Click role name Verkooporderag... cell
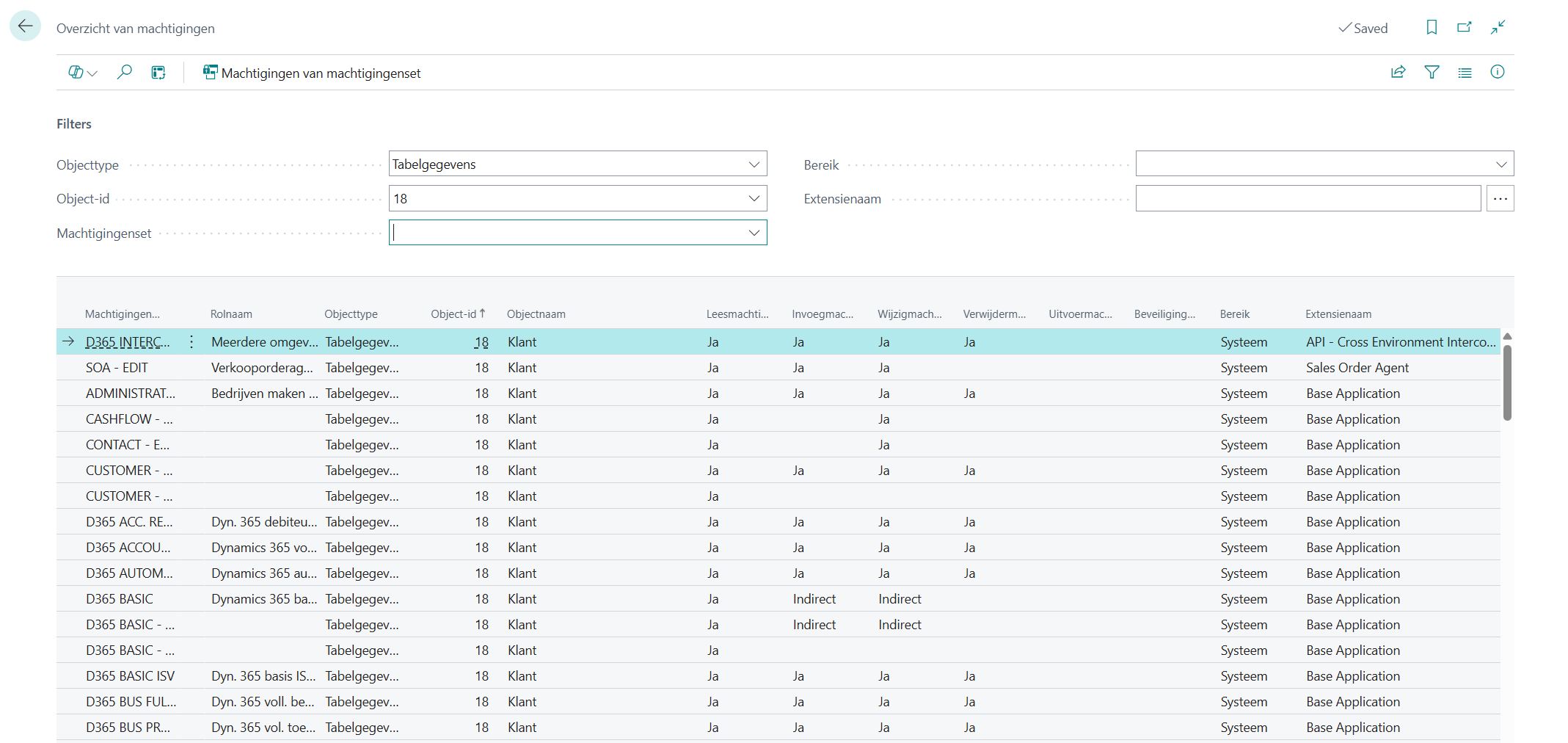 tap(262, 367)
